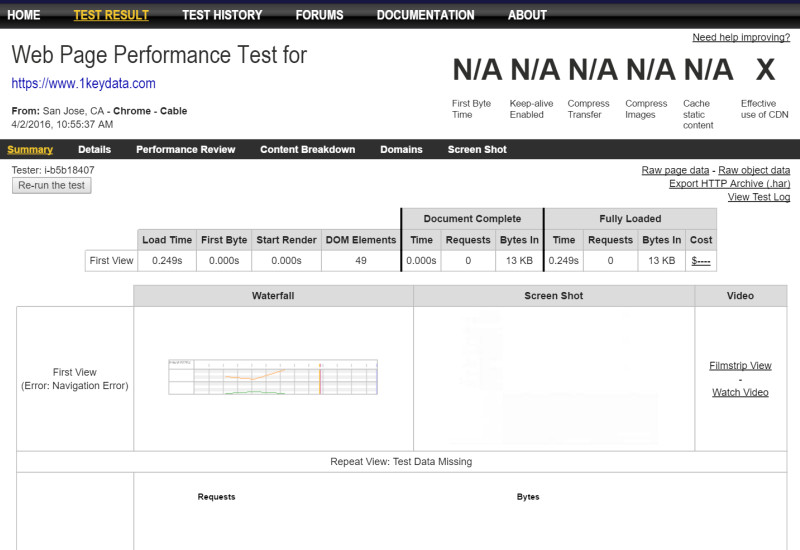
Task: Click the Watch Video link
Action: (740, 392)
